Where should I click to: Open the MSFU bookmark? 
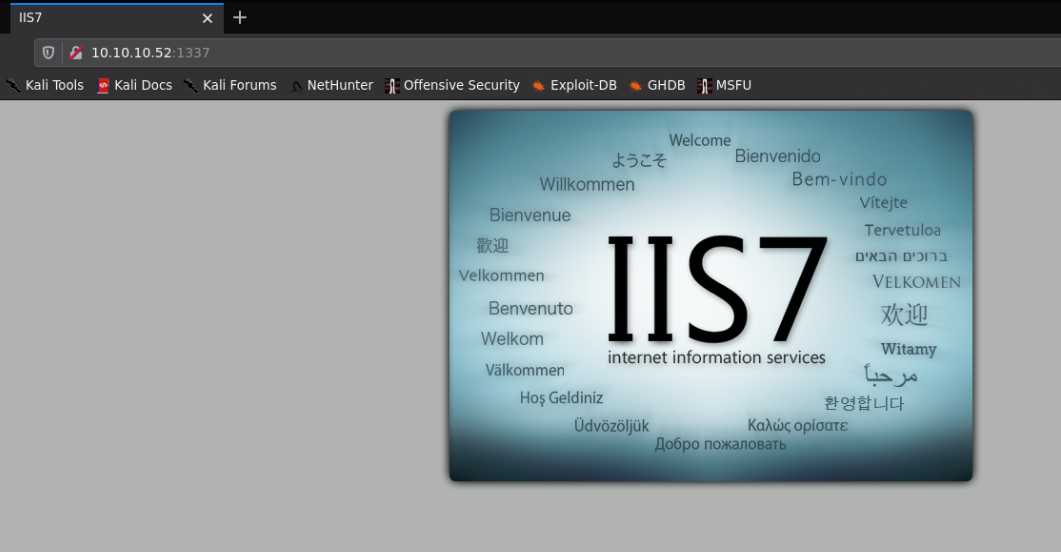coord(725,85)
